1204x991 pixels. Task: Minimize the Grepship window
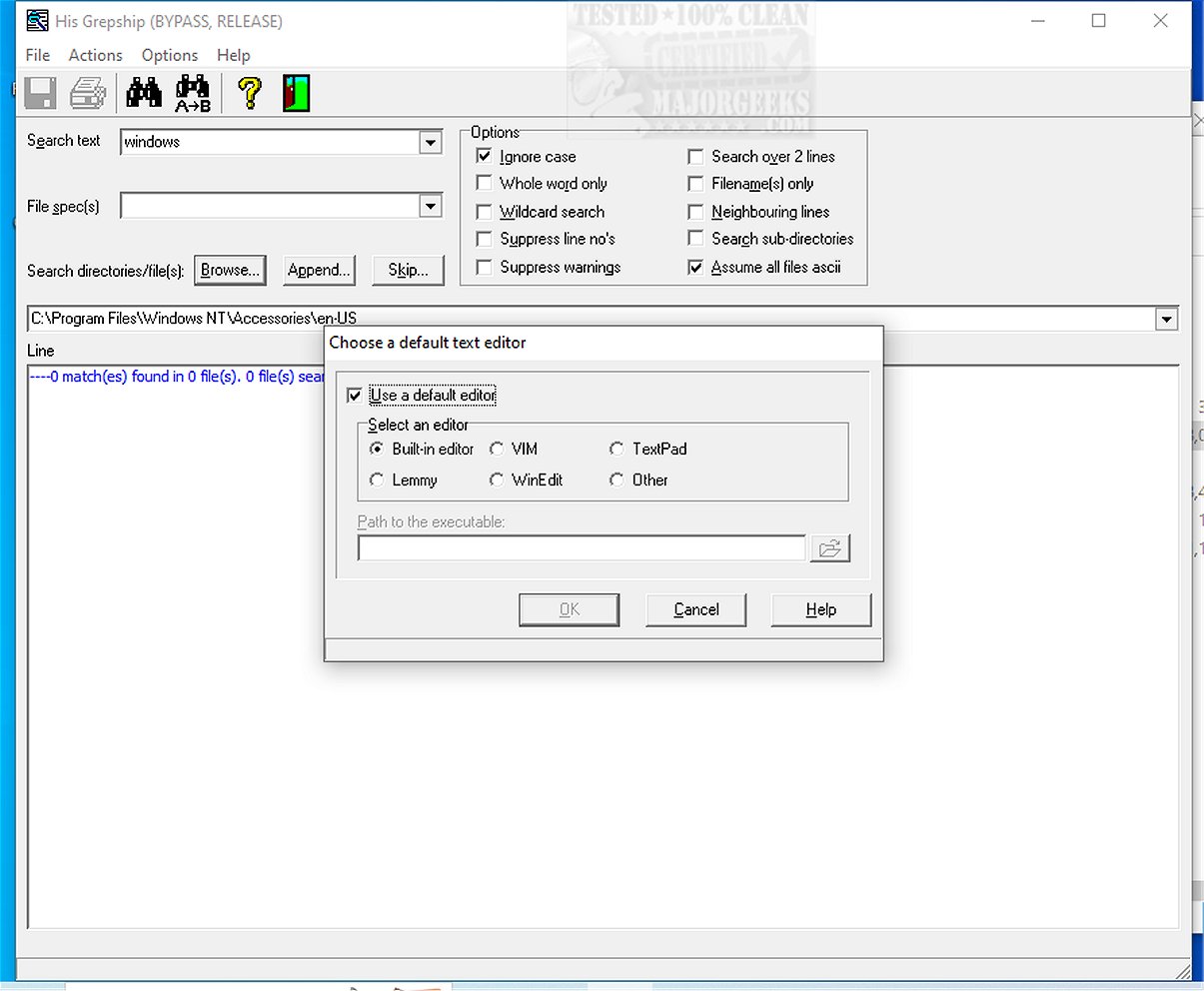(x=1038, y=21)
